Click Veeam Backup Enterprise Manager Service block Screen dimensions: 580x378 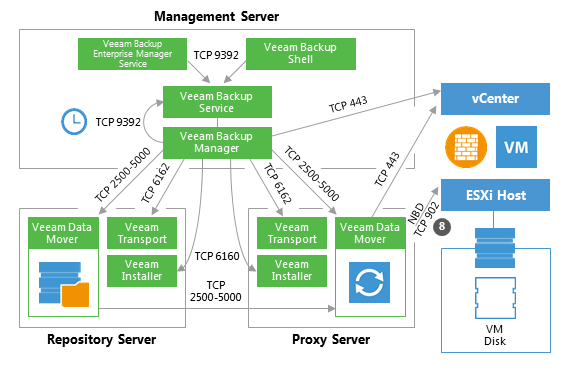point(132,54)
